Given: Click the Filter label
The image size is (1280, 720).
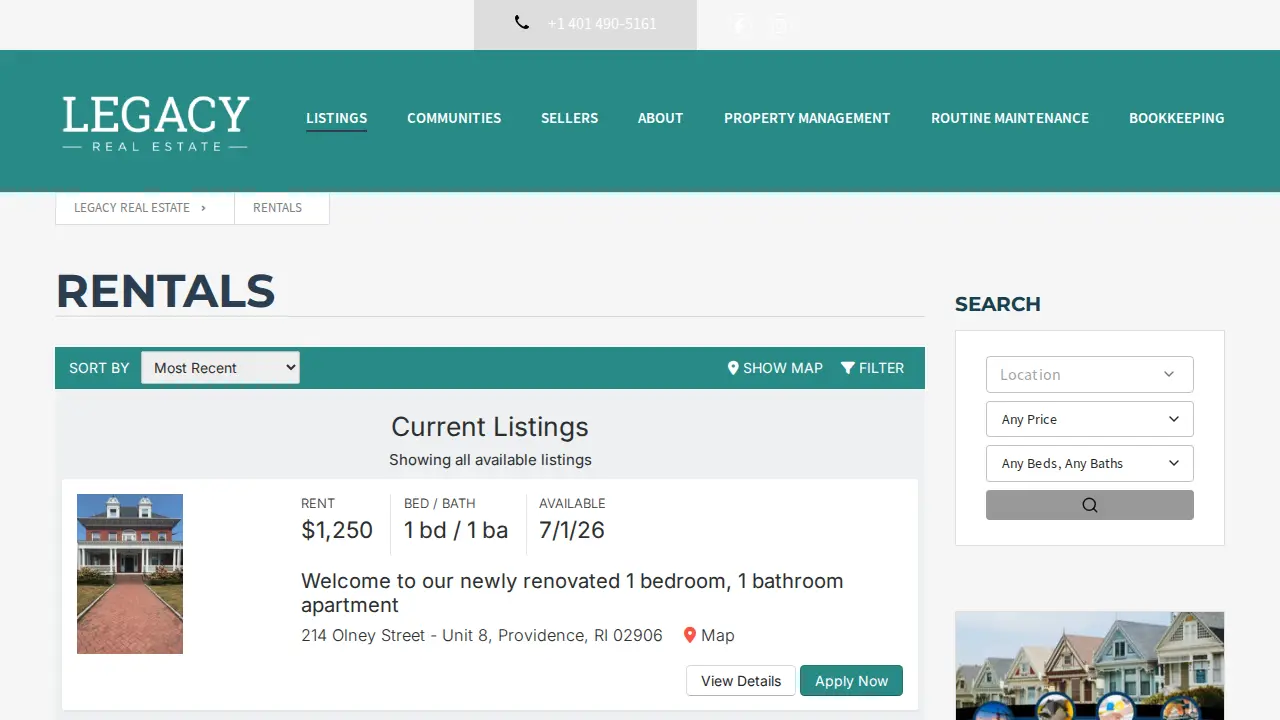Looking at the screenshot, I should tap(881, 368).
